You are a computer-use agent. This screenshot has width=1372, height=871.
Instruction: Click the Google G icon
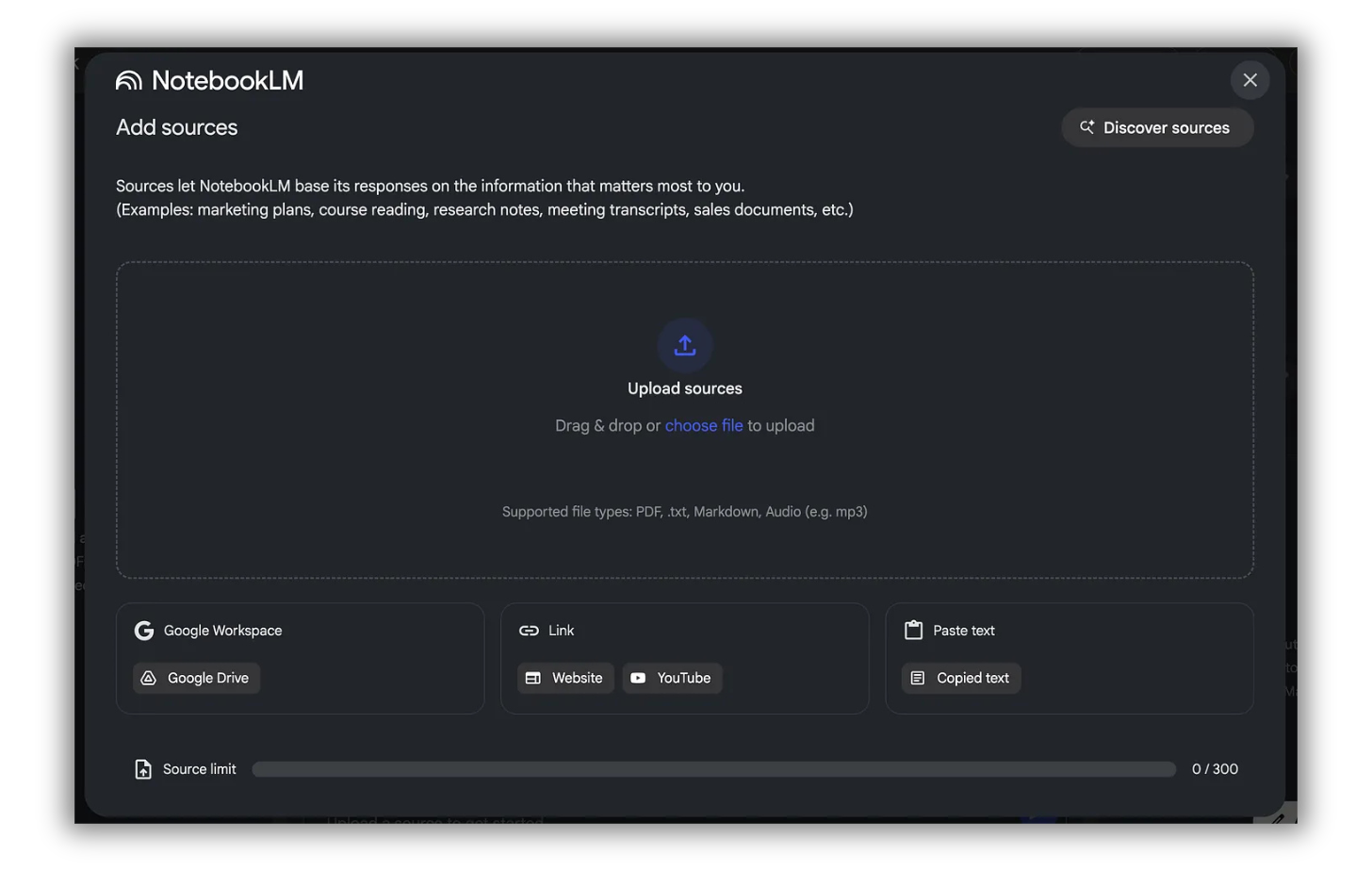click(x=144, y=631)
